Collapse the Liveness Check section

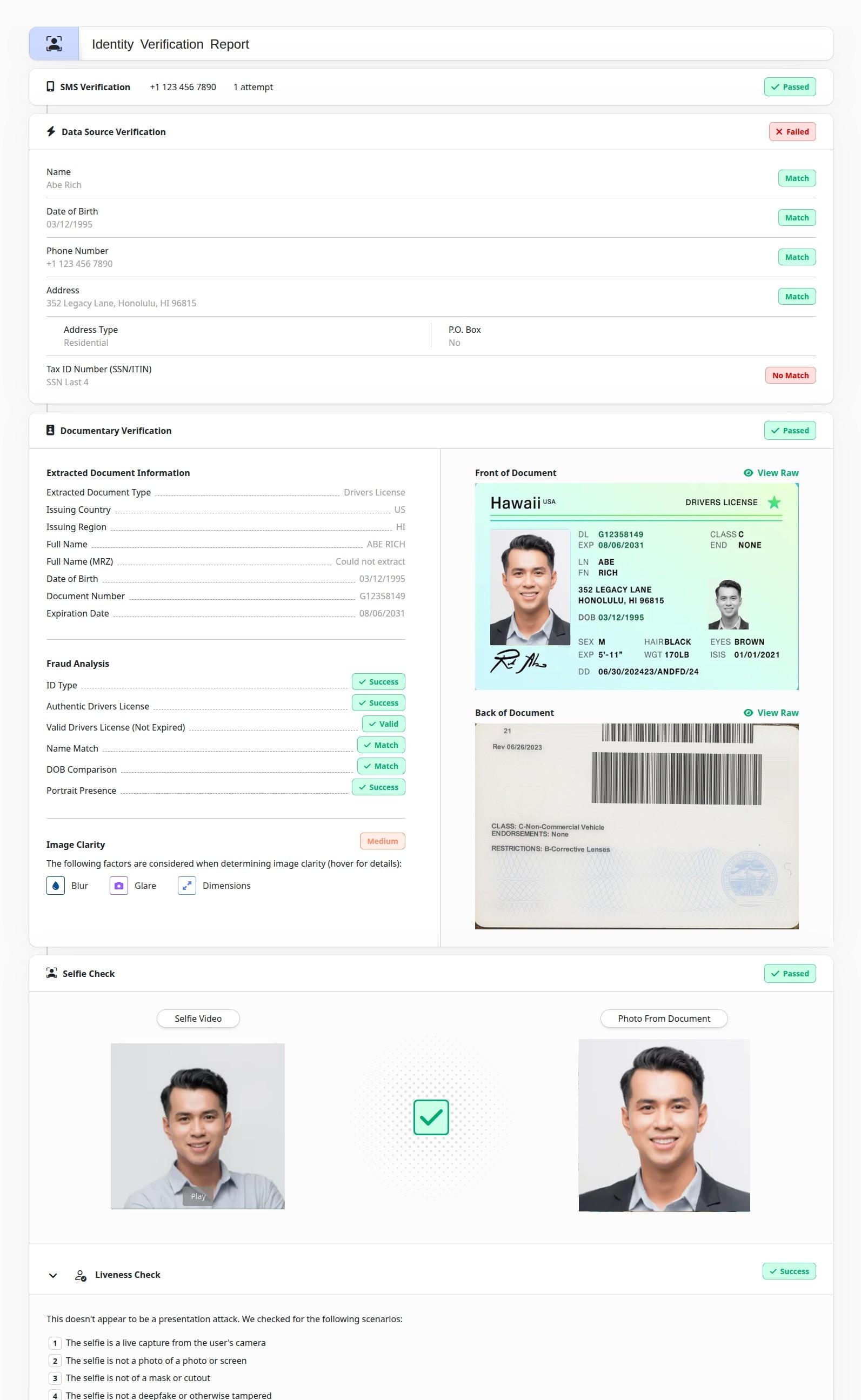point(53,1275)
